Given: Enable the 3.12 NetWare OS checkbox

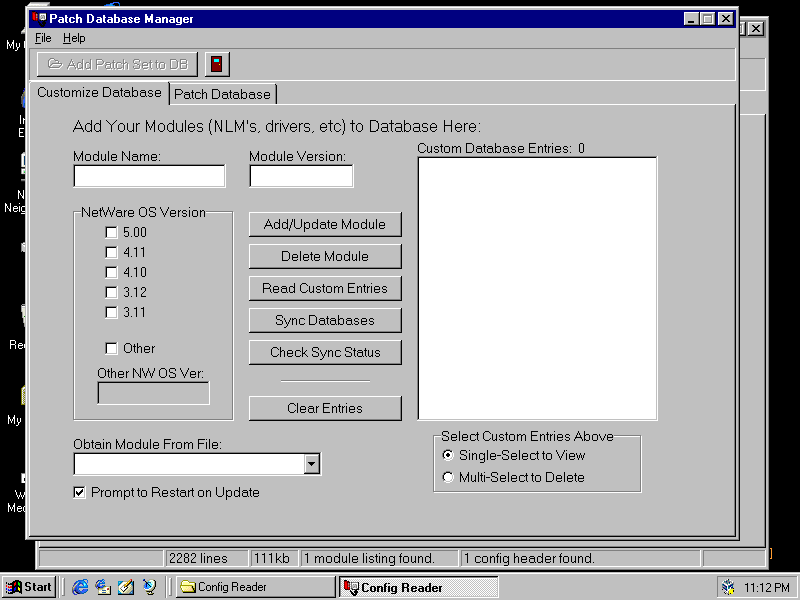Looking at the screenshot, I should 111,292.
